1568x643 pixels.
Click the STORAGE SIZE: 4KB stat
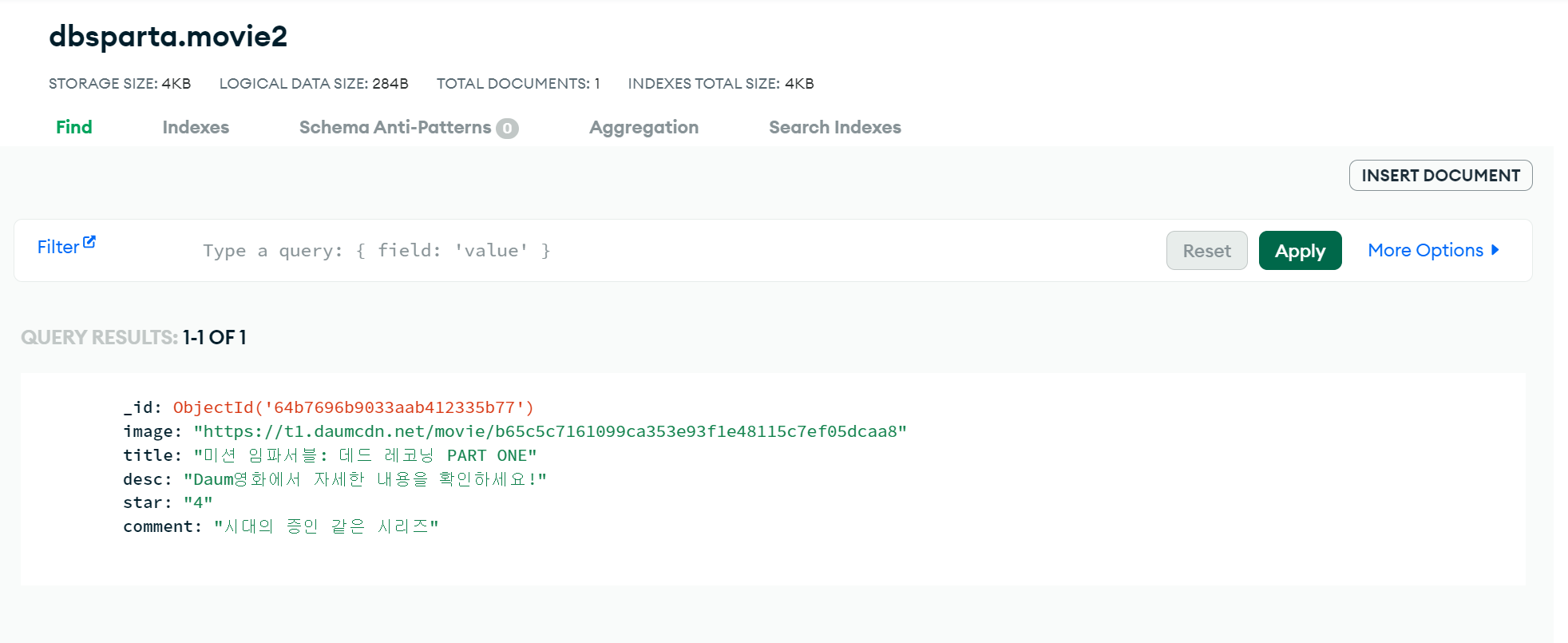pos(120,84)
